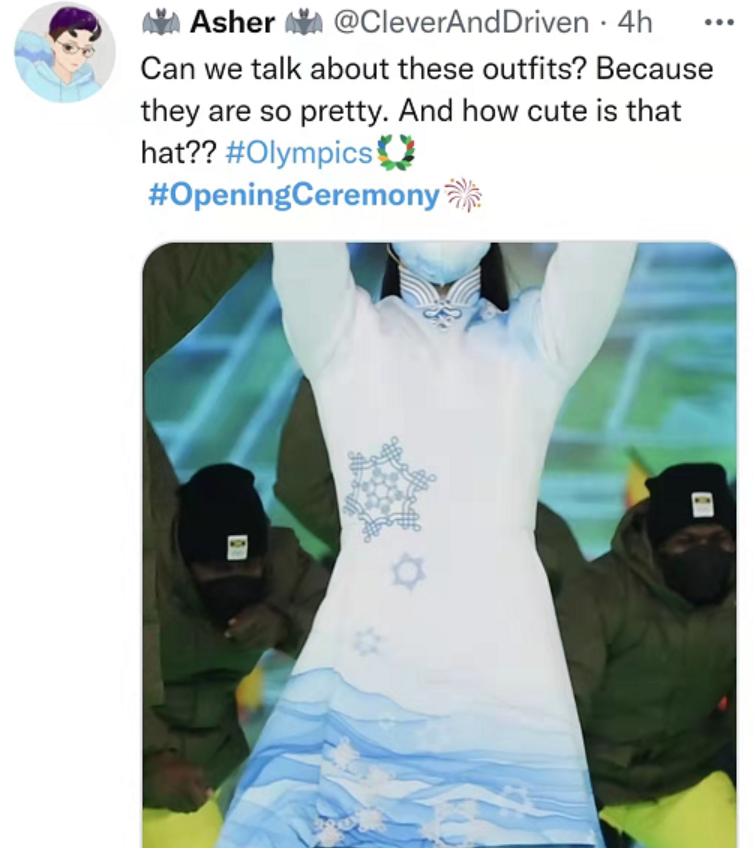Open the tweet via 4h timestamp
The image size is (754, 848).
[x=636, y=23]
